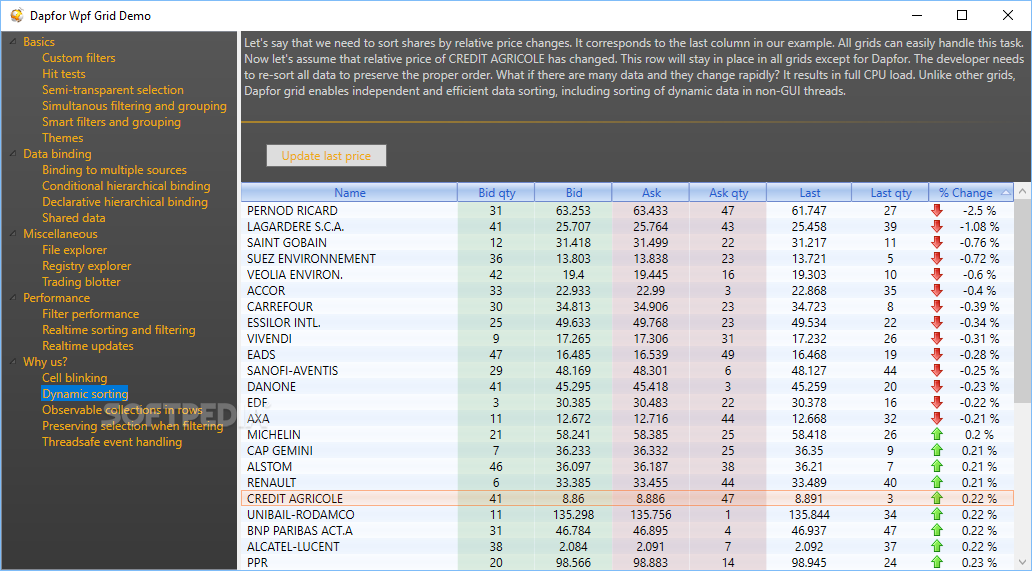This screenshot has height=571, width=1032.
Task: Collapse the Miscellaneous tree node
Action: [13, 234]
